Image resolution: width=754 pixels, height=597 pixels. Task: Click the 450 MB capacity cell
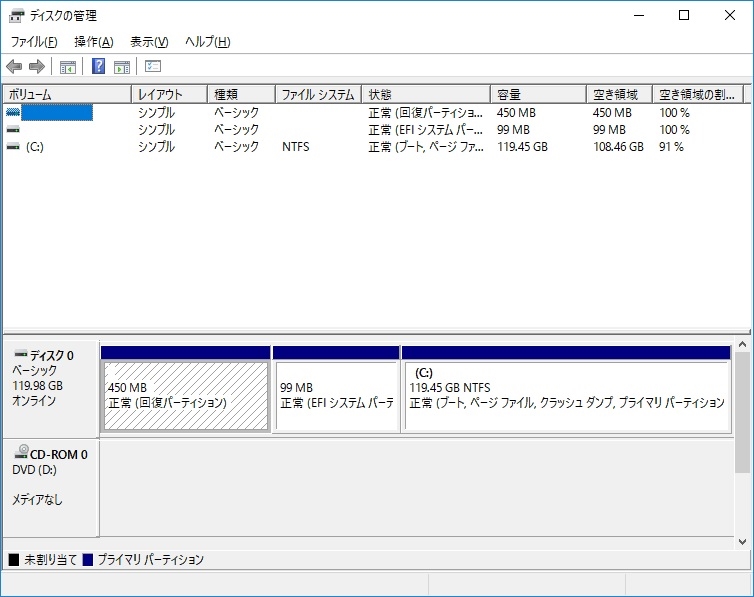click(516, 113)
